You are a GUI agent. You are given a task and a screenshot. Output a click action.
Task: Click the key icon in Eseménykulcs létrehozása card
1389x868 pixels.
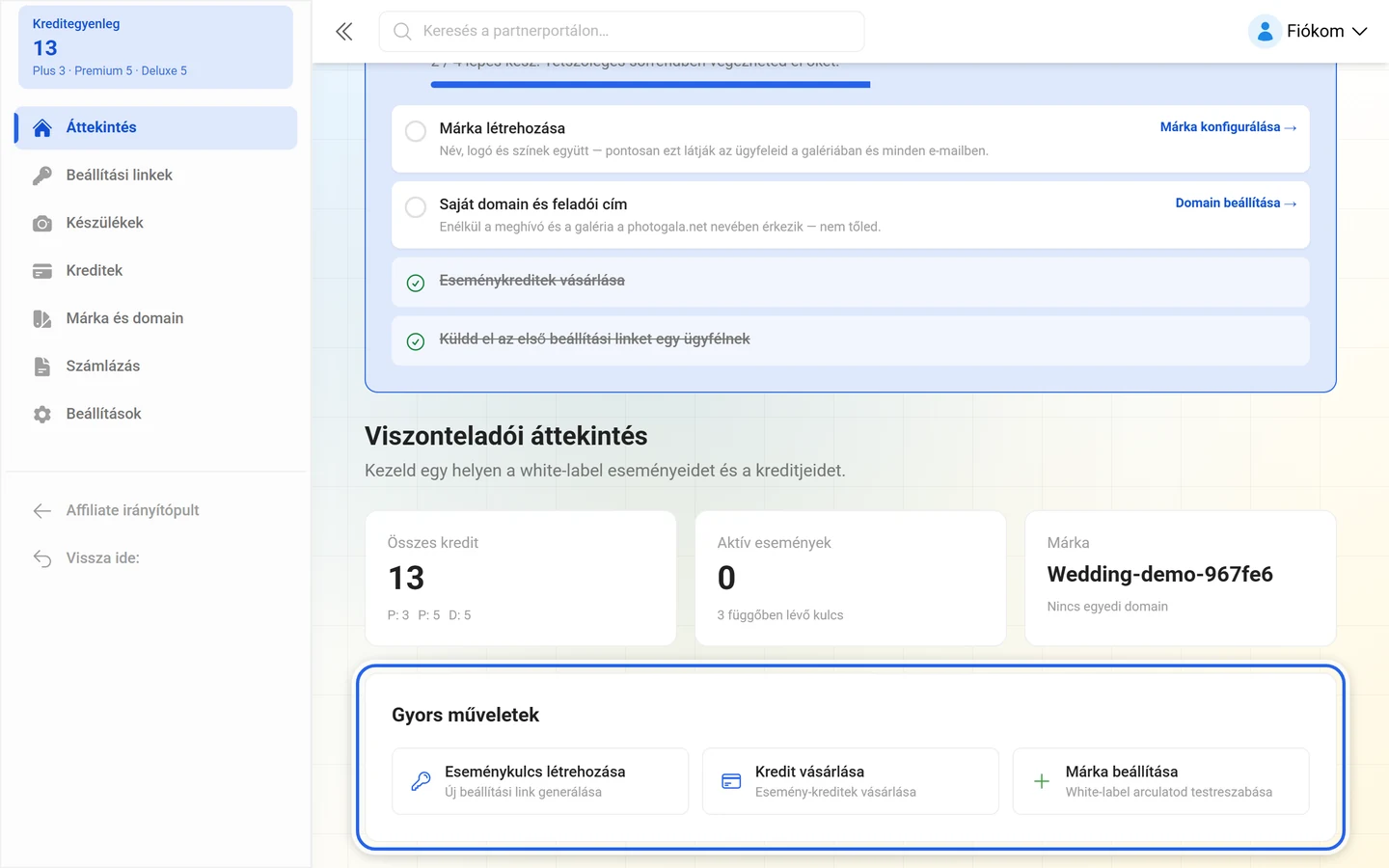pos(421,781)
